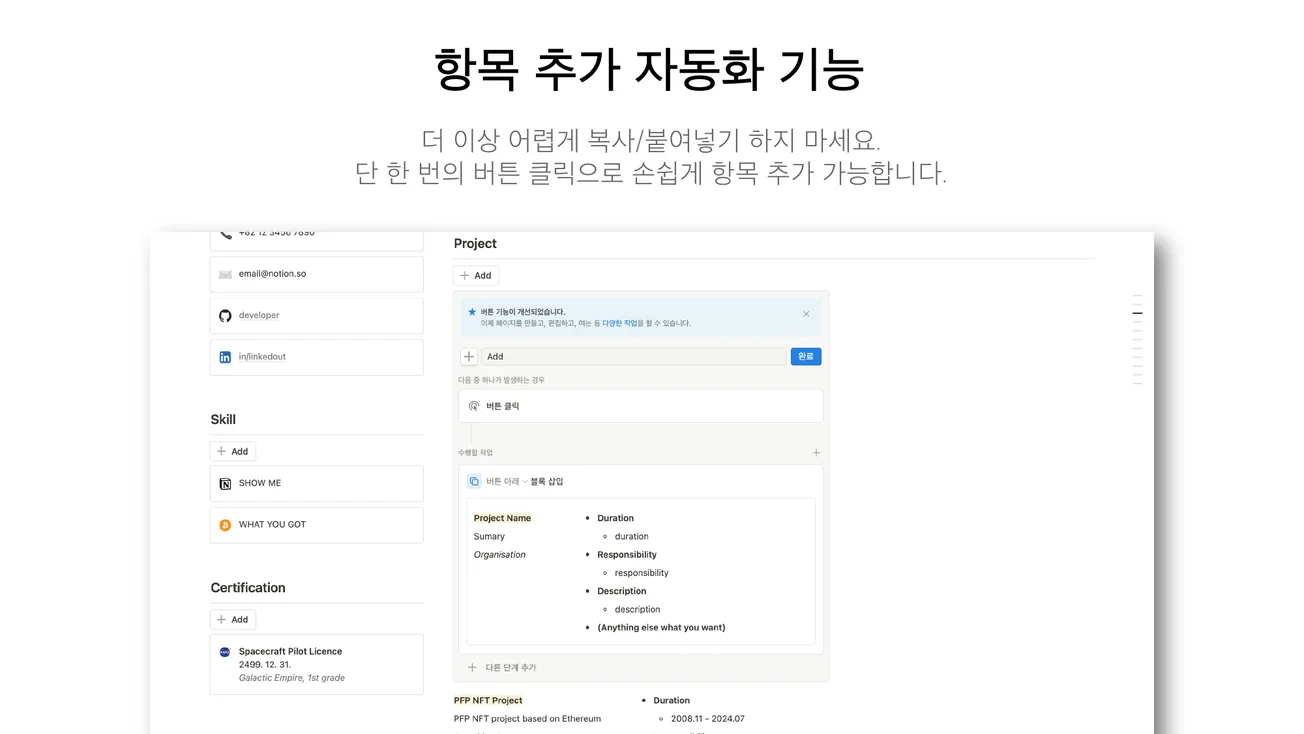Screen dimensions: 1304x734
Task: Click the star icon in the blue notice
Action: coord(472,312)
